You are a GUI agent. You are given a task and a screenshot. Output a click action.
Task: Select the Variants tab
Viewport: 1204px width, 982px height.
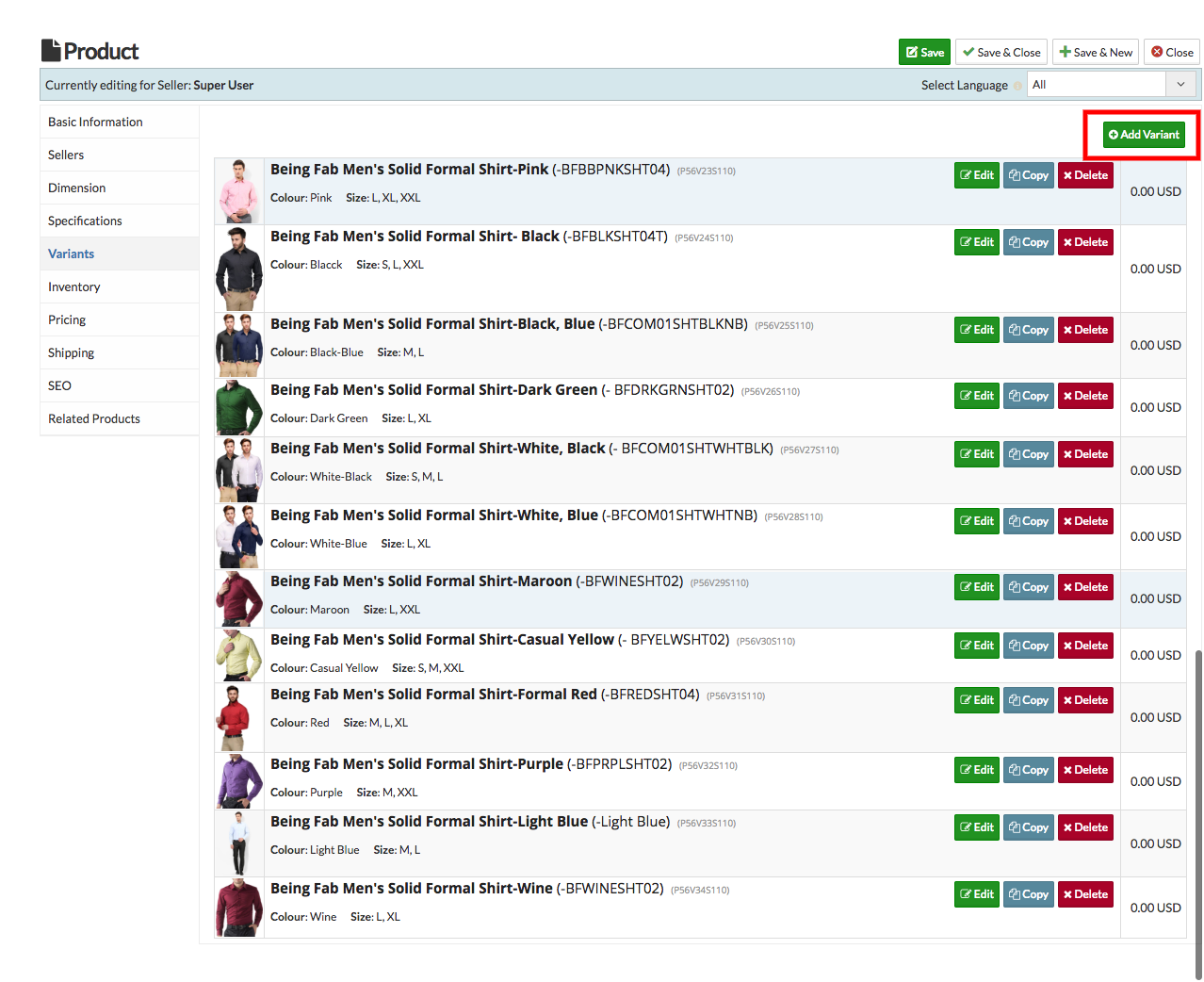120,254
